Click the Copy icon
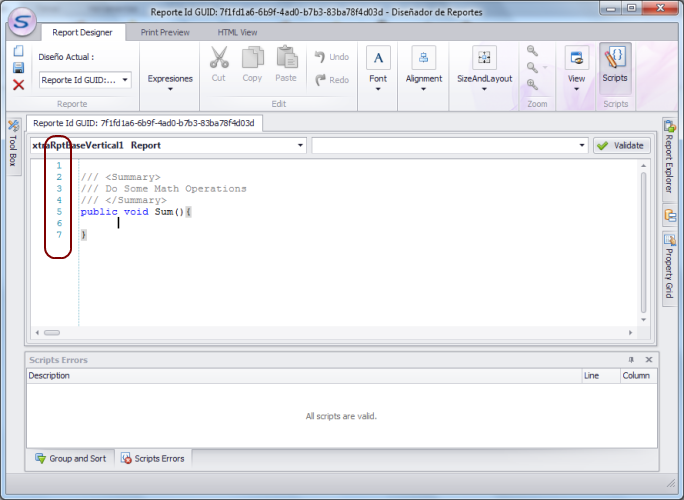684x500 pixels. [x=252, y=64]
